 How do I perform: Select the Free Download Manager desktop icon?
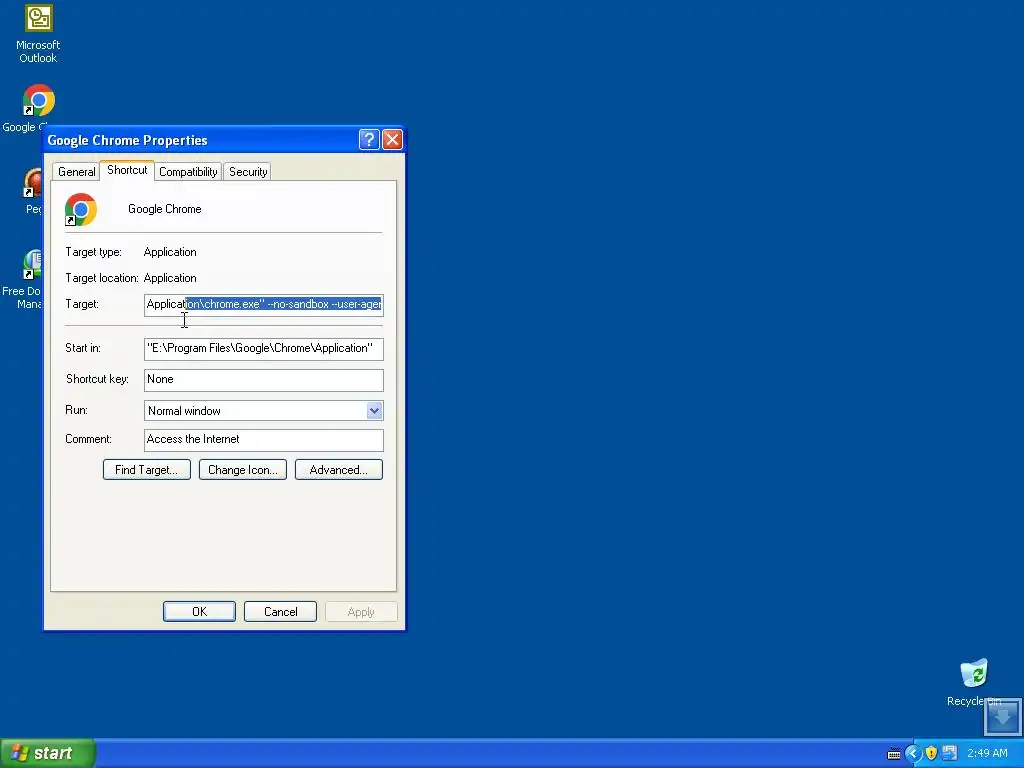click(x=32, y=264)
